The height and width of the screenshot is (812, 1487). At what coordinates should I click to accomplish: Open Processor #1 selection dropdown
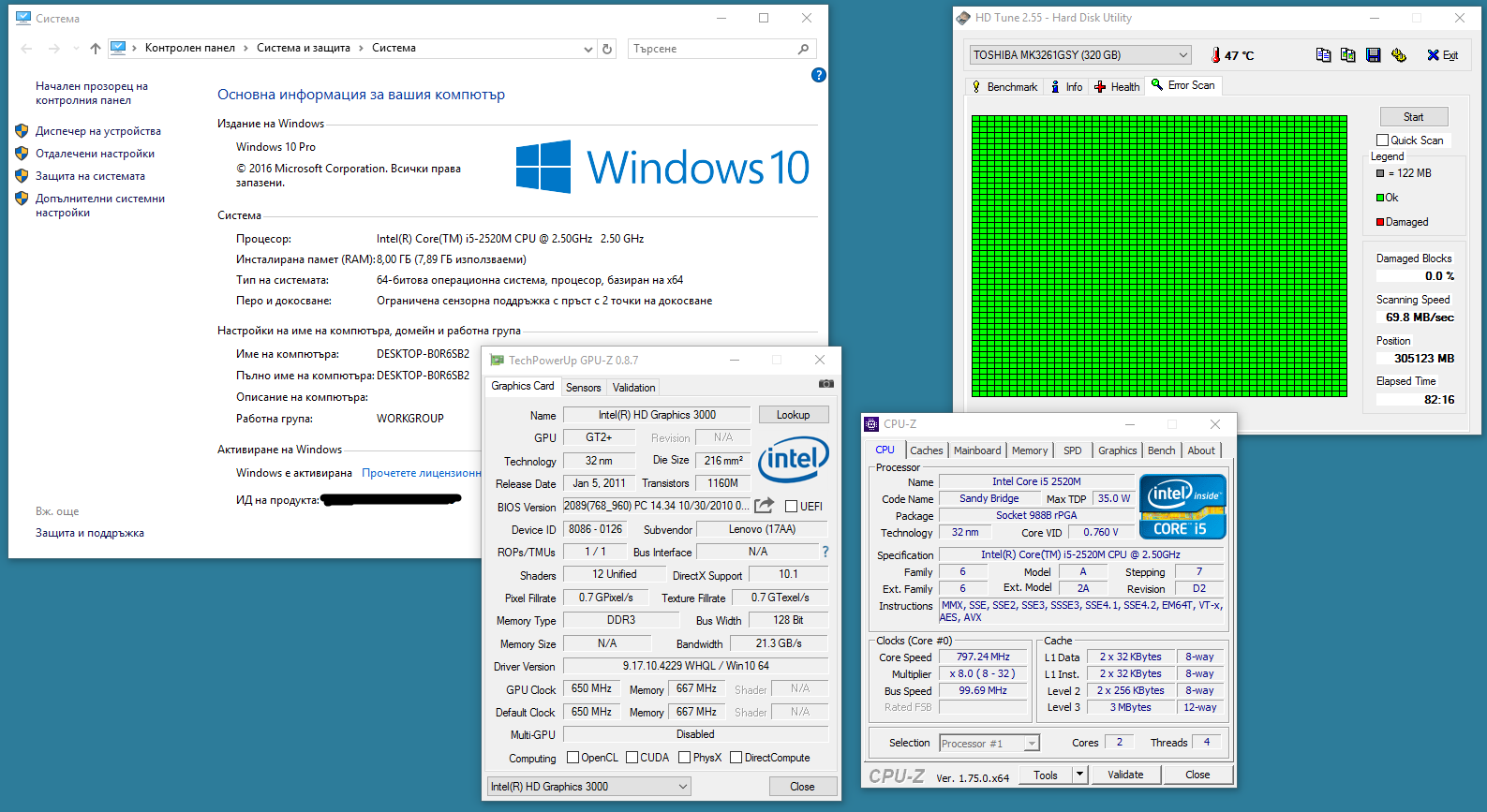tap(989, 744)
